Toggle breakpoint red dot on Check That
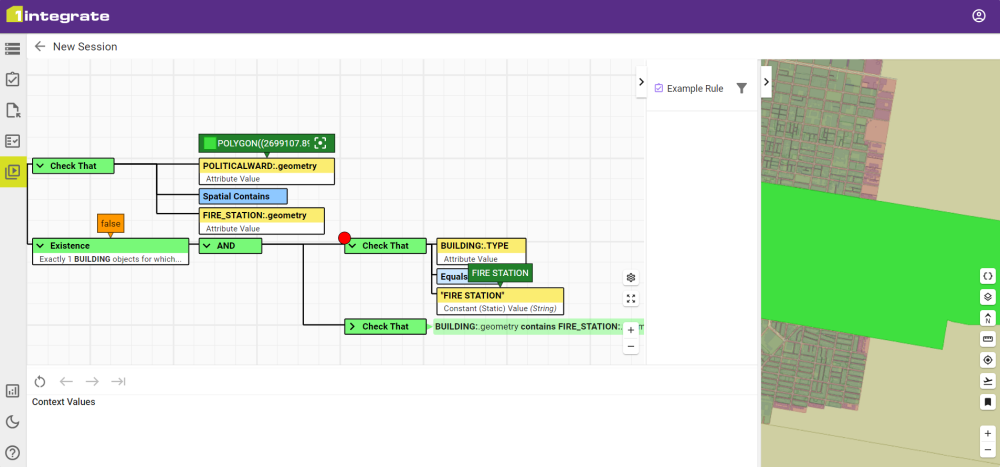Viewport: 1000px width, 467px height. [344, 238]
